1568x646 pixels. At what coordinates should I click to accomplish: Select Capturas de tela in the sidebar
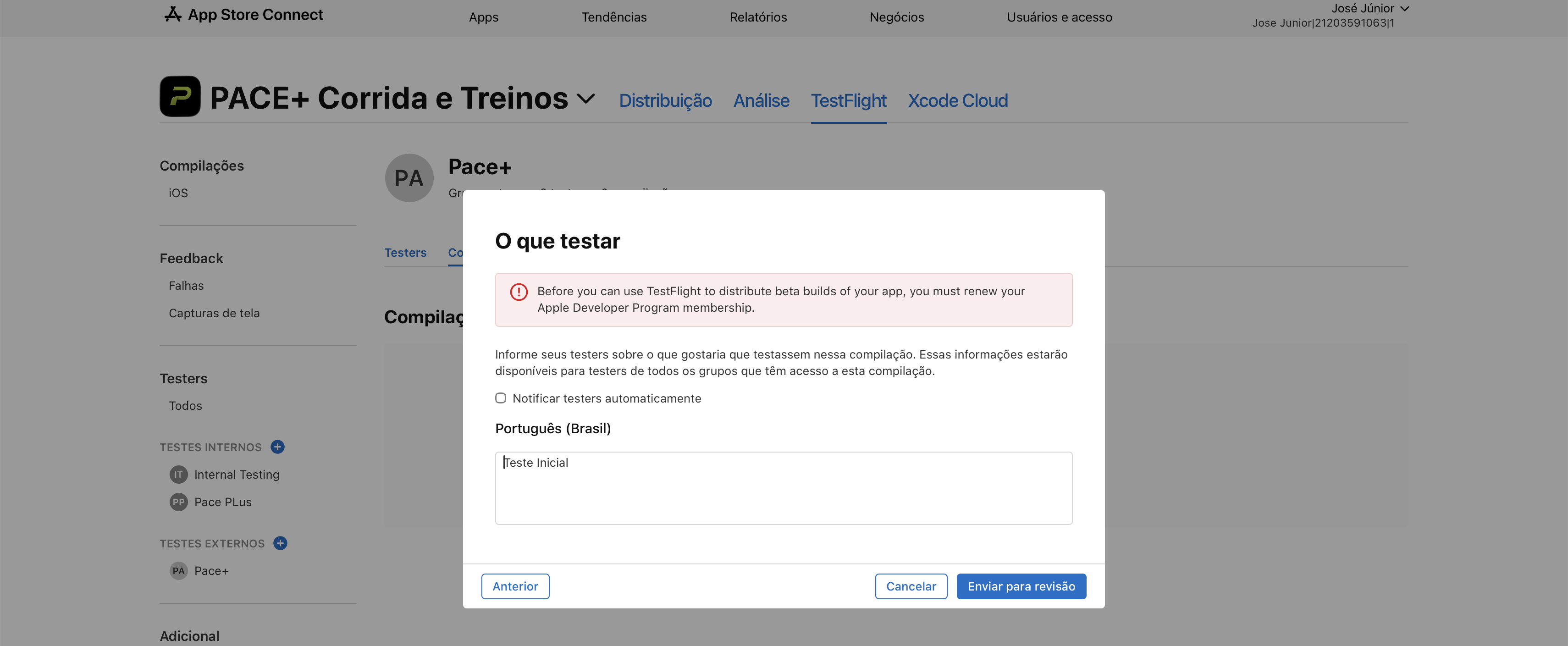[x=214, y=313]
